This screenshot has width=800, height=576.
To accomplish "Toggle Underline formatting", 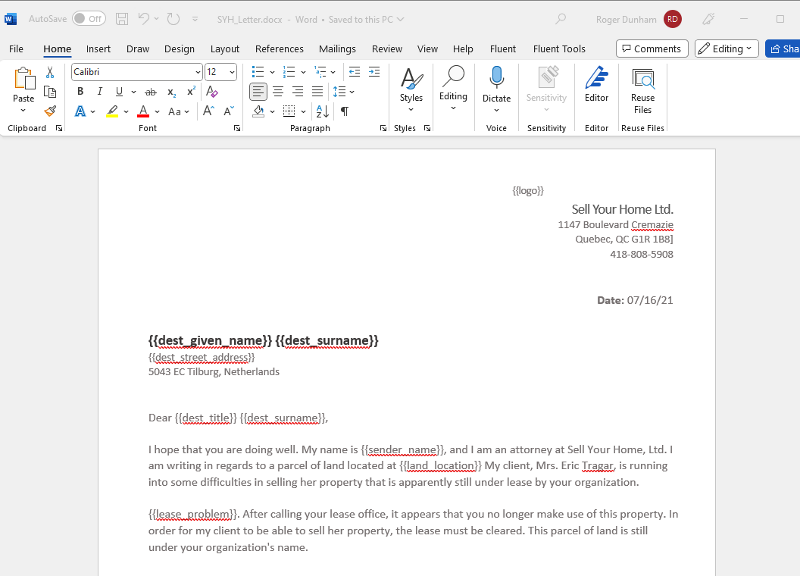I will 119,92.
